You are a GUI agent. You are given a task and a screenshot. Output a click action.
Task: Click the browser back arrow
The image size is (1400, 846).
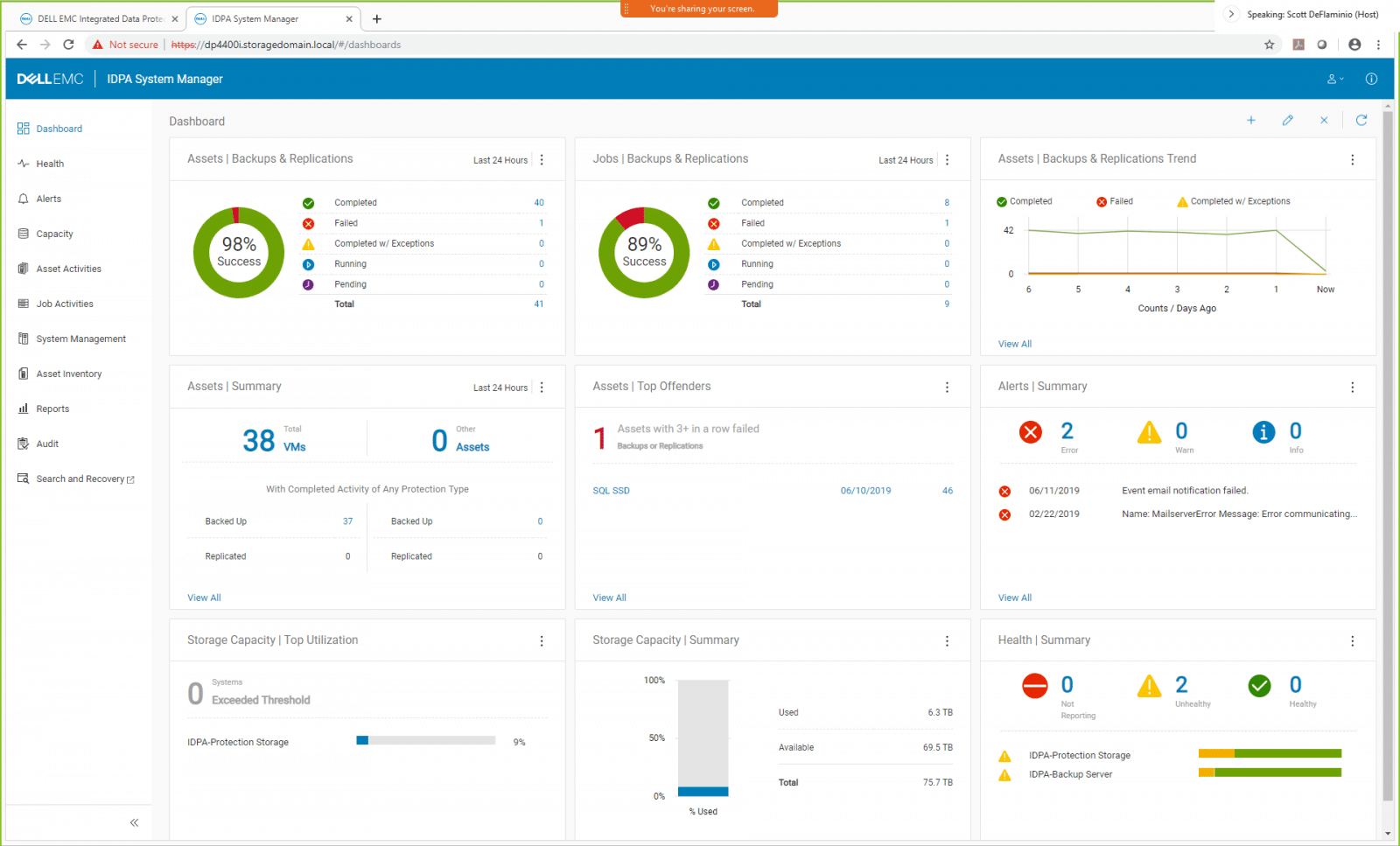coord(22,45)
